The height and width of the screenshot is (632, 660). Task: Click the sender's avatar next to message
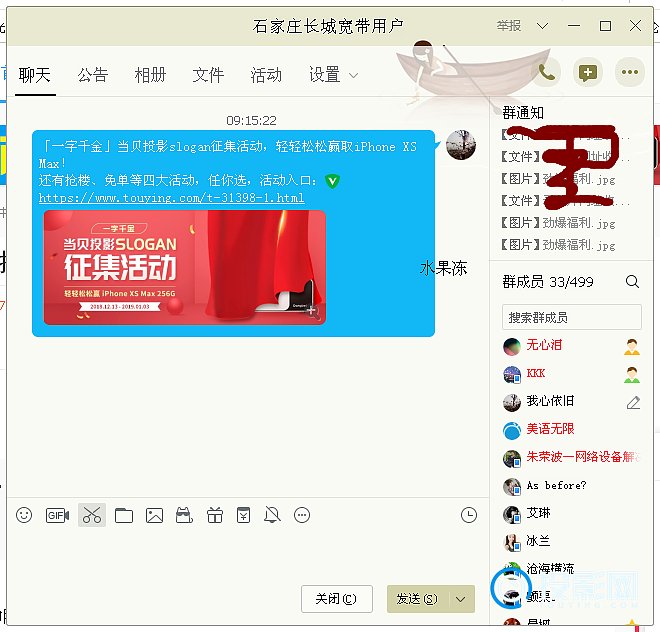(x=461, y=145)
